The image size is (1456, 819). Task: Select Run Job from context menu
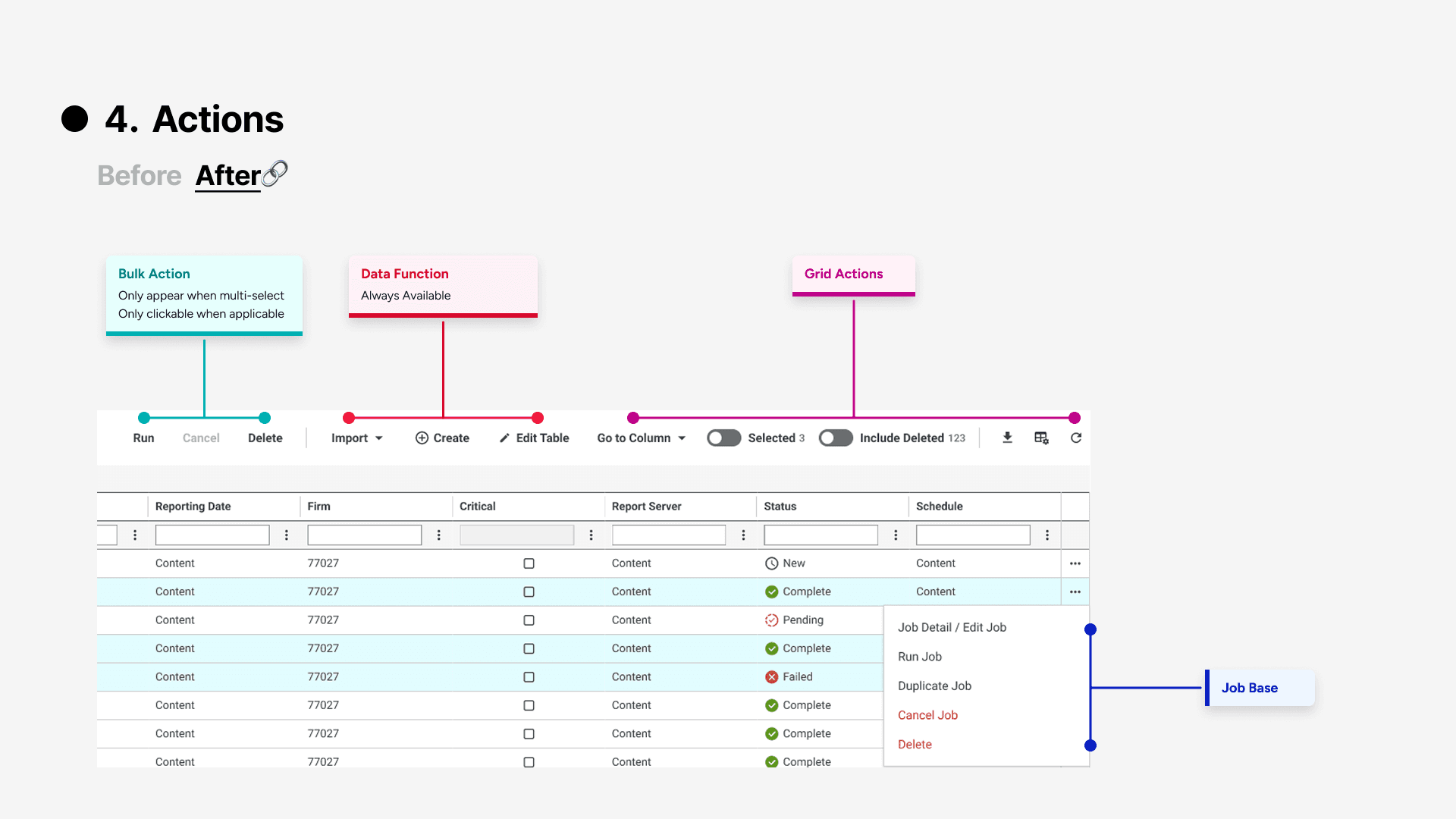pos(920,657)
